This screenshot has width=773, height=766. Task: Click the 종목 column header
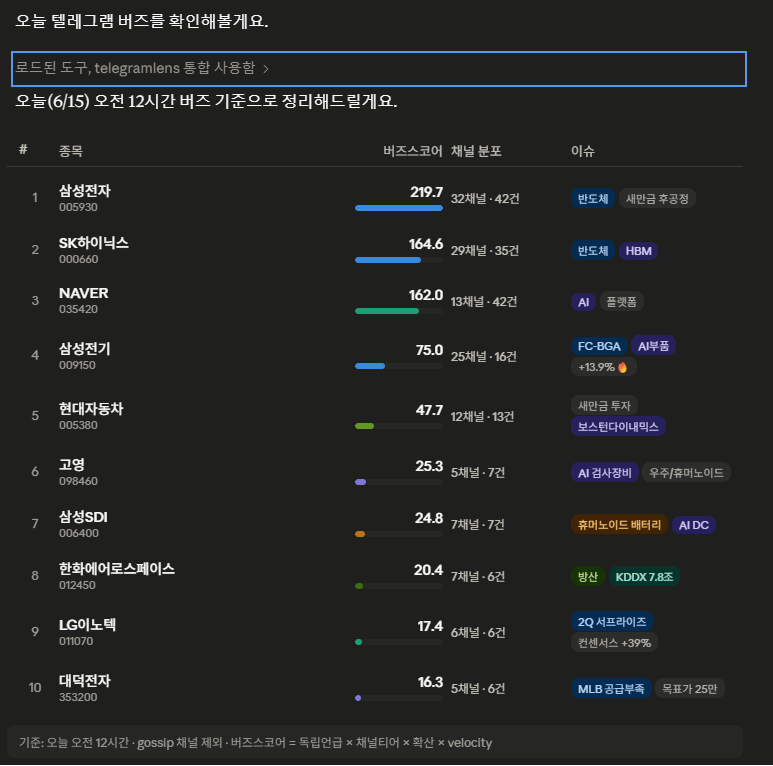tap(70, 151)
